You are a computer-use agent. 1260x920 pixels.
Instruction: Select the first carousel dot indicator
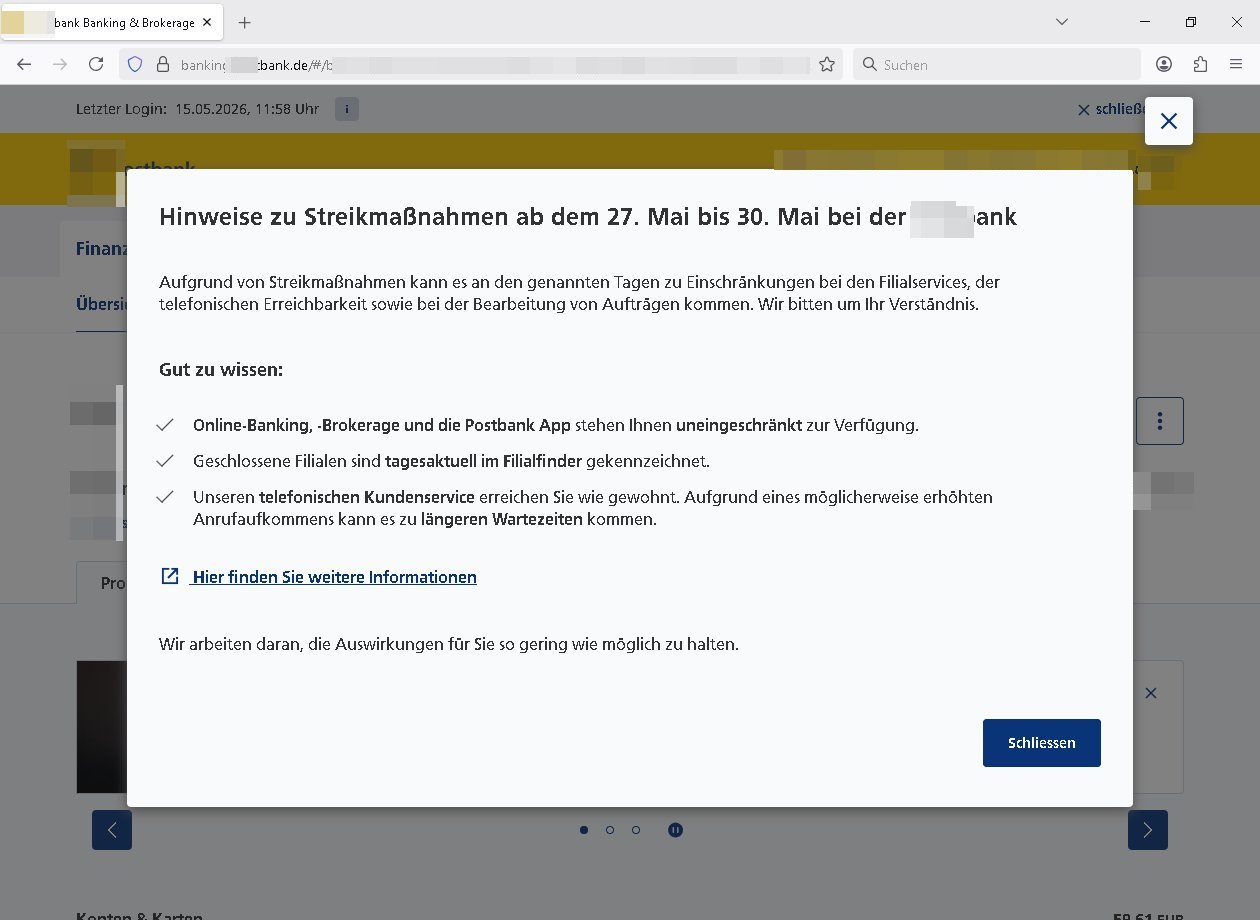(x=584, y=829)
